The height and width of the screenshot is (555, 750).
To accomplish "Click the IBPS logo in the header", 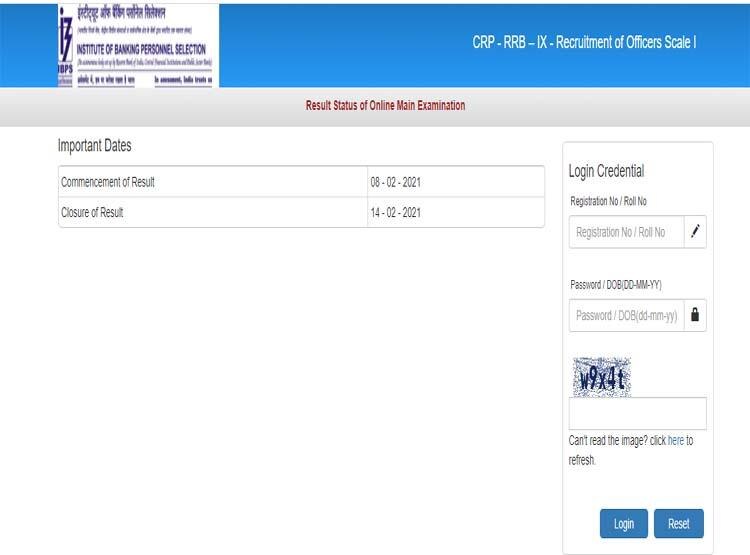I will [x=138, y=45].
